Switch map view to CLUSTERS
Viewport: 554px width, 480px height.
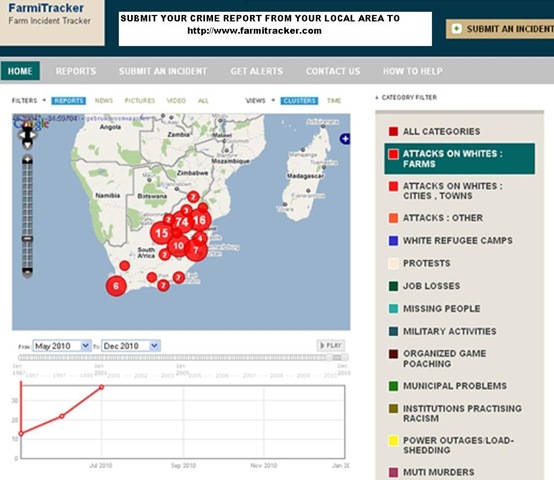299,101
